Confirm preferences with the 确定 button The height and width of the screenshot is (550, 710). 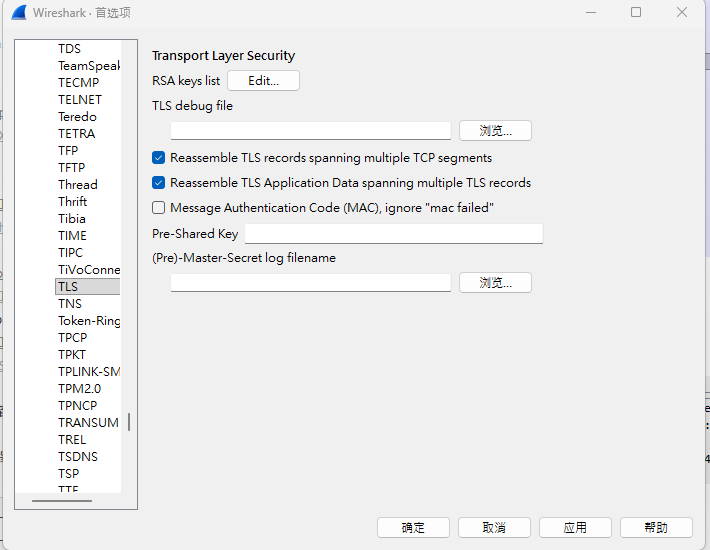(413, 527)
